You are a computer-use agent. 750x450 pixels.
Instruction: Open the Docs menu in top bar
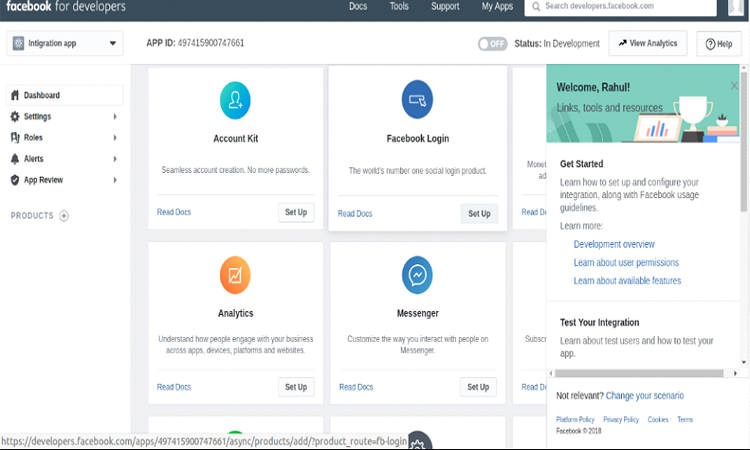point(358,7)
